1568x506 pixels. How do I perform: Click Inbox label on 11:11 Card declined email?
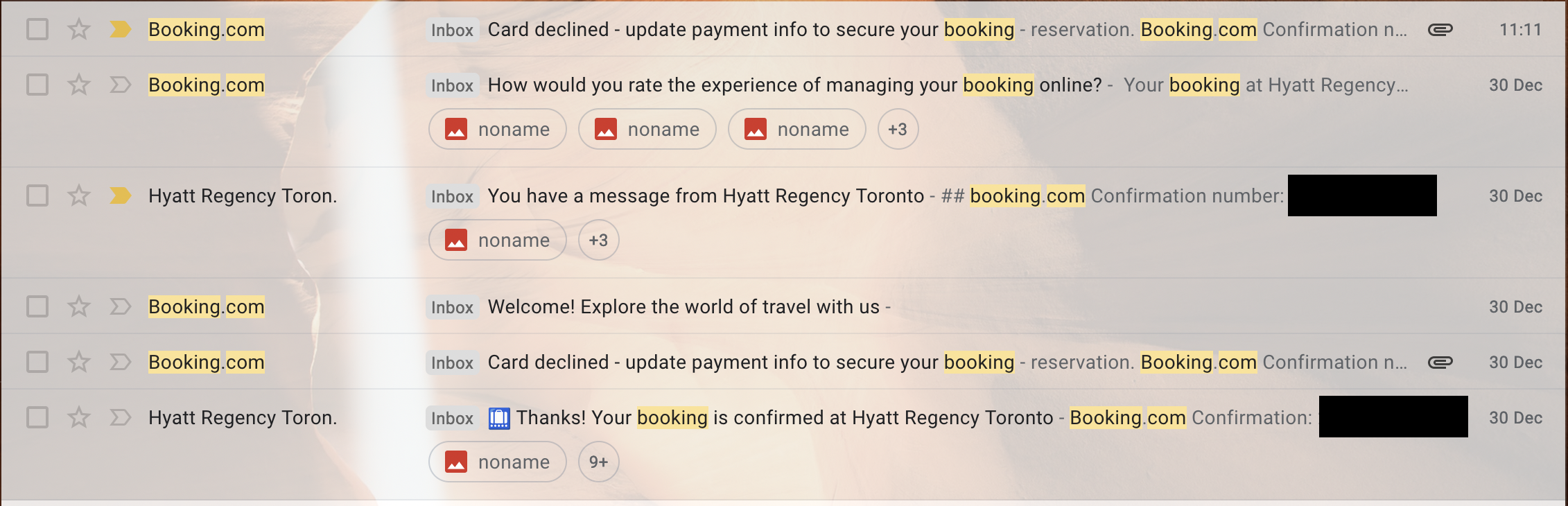pos(452,30)
